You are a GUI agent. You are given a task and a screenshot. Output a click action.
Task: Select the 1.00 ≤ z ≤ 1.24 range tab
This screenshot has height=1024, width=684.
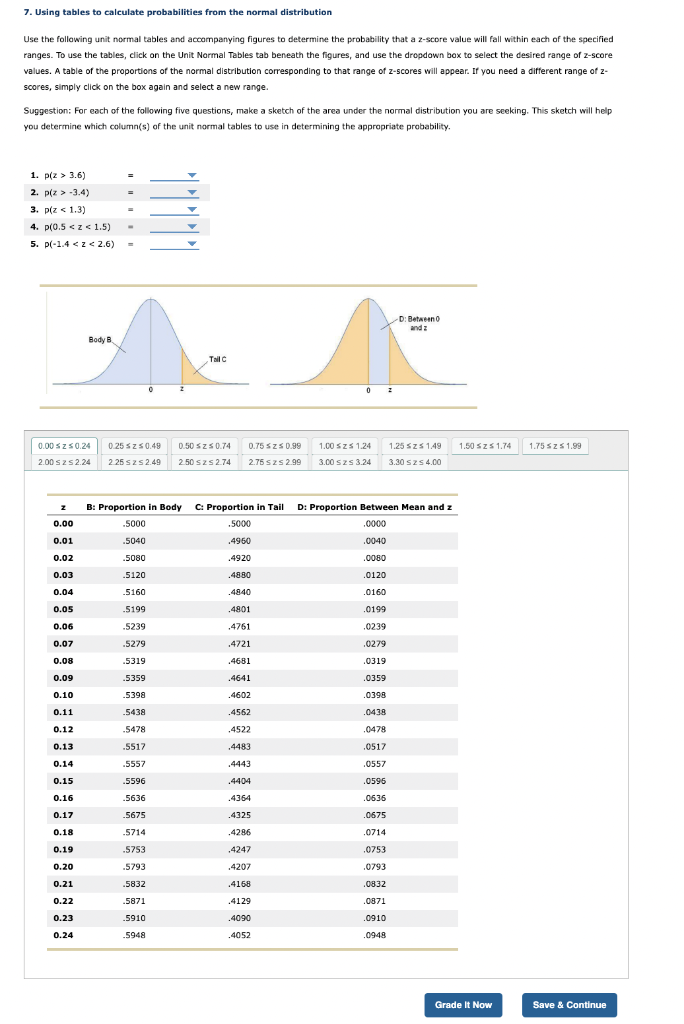click(347, 446)
